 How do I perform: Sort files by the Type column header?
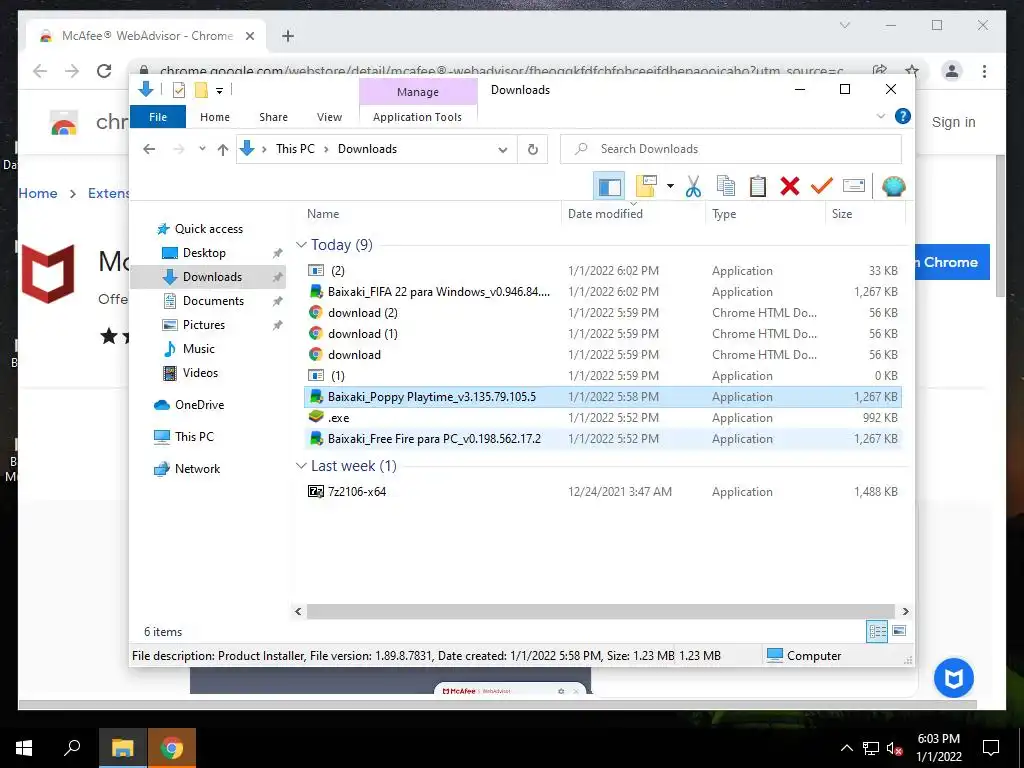click(764, 214)
